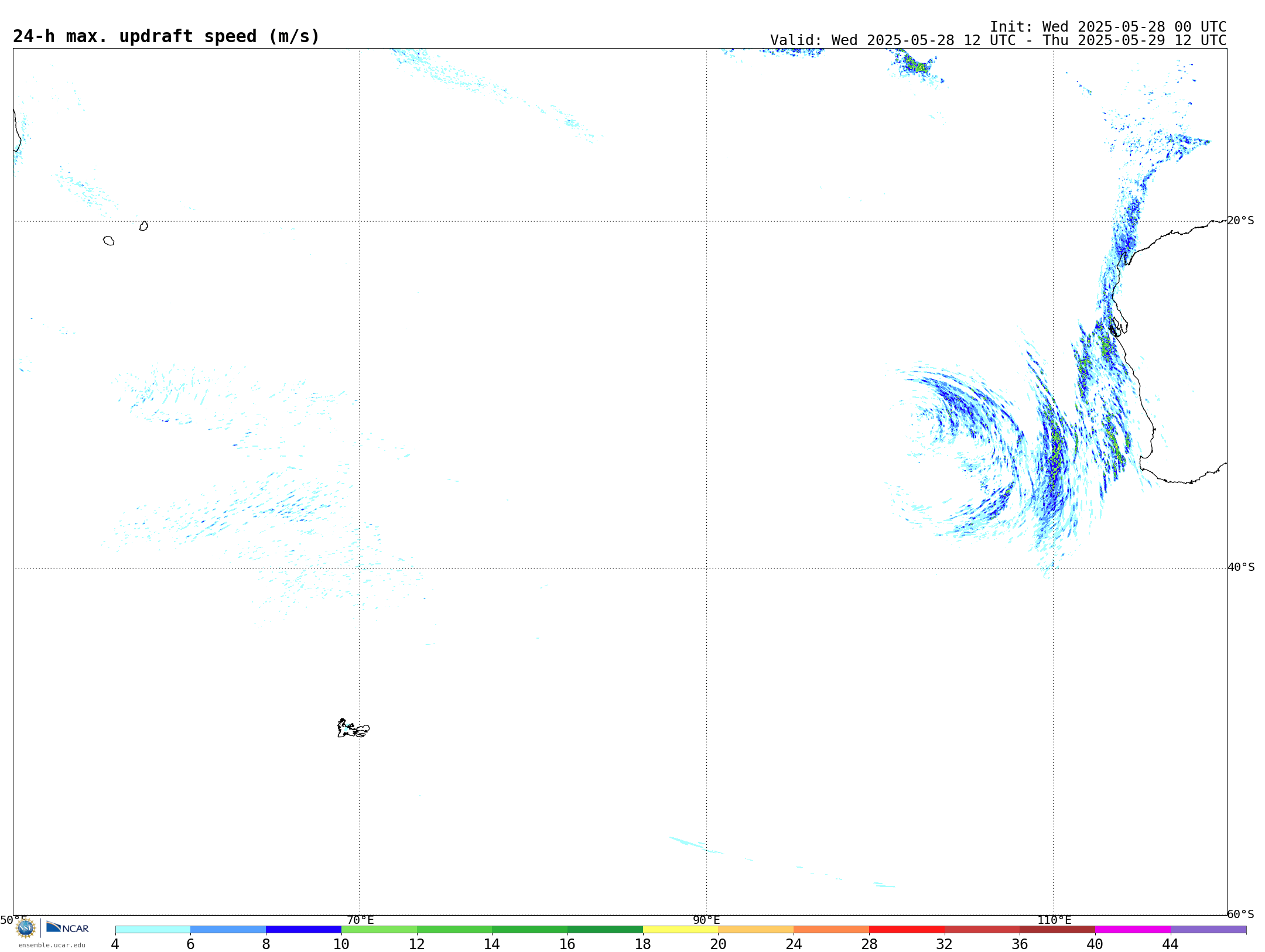
Task: Click the colorbar tick label '28'
Action: 869,944
